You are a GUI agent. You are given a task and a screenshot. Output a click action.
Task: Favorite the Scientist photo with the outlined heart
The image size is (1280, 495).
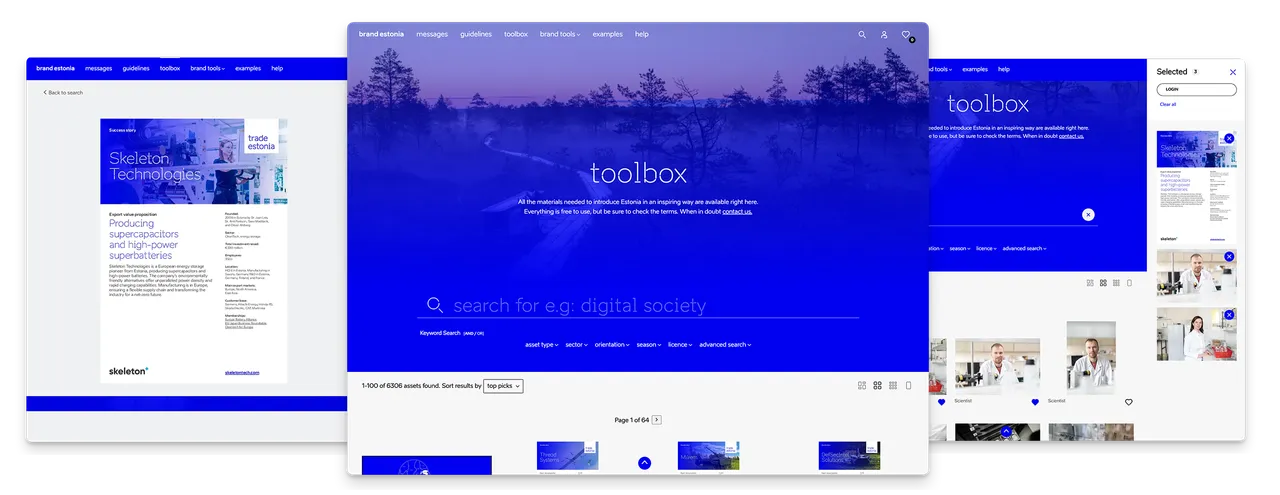point(1128,402)
